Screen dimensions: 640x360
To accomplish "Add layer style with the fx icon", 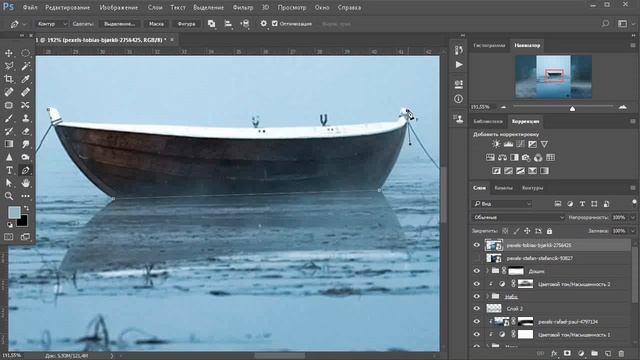I will (554, 353).
